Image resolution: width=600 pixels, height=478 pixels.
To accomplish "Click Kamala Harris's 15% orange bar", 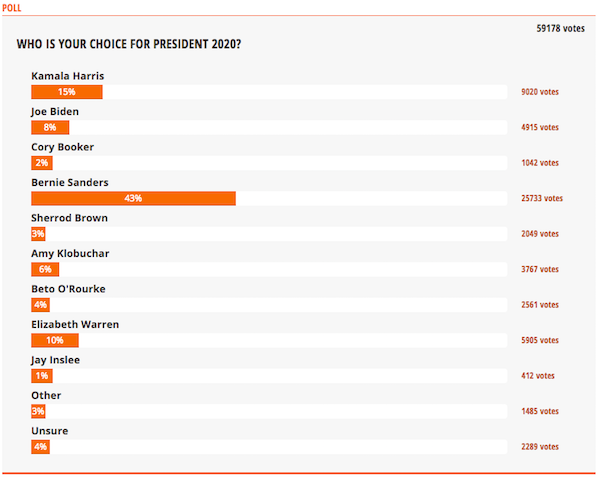I will [x=67, y=92].
